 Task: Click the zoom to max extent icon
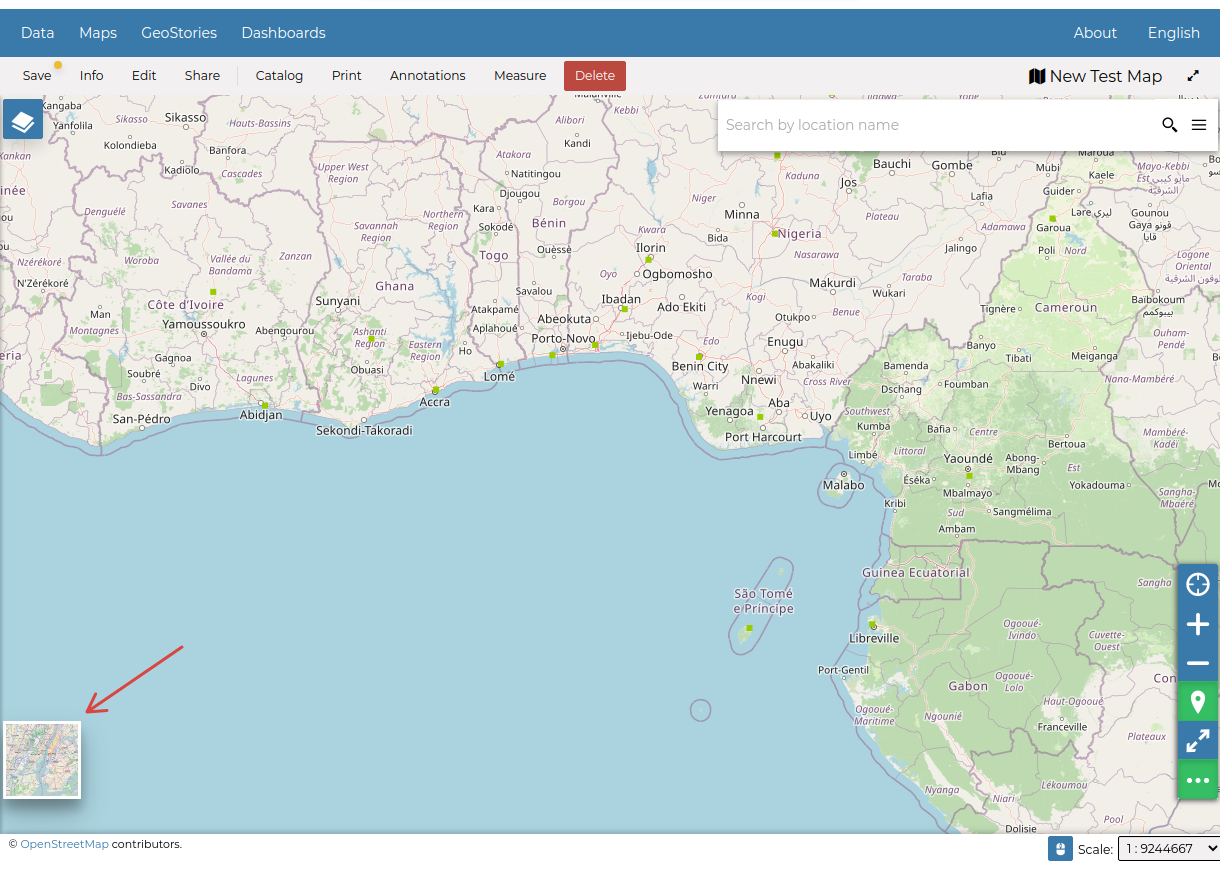click(1197, 741)
